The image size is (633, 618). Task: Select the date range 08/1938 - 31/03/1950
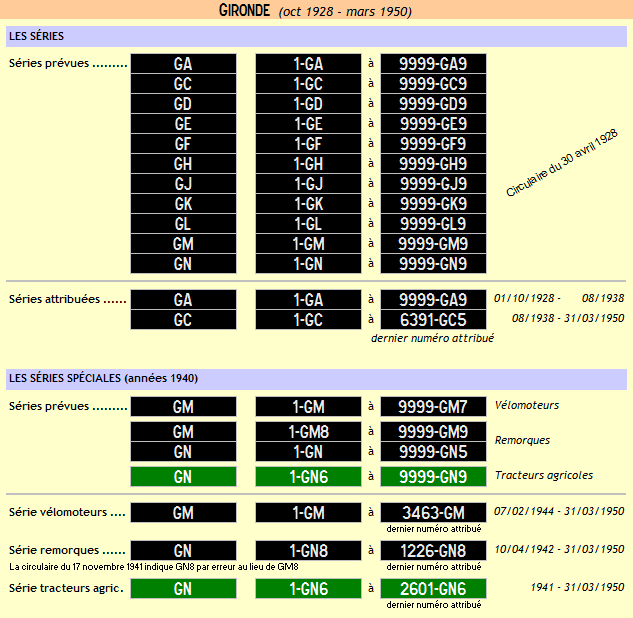(568, 318)
